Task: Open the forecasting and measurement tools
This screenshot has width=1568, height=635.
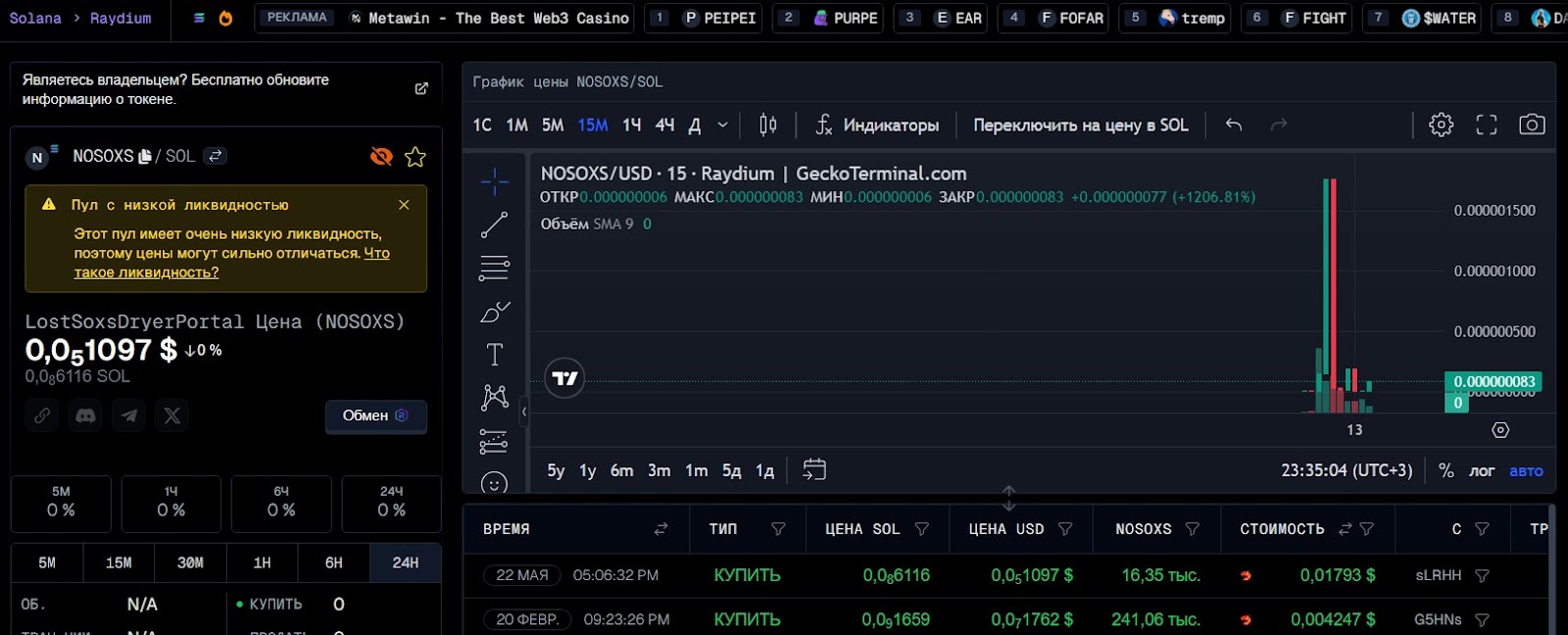Action: pos(495,441)
